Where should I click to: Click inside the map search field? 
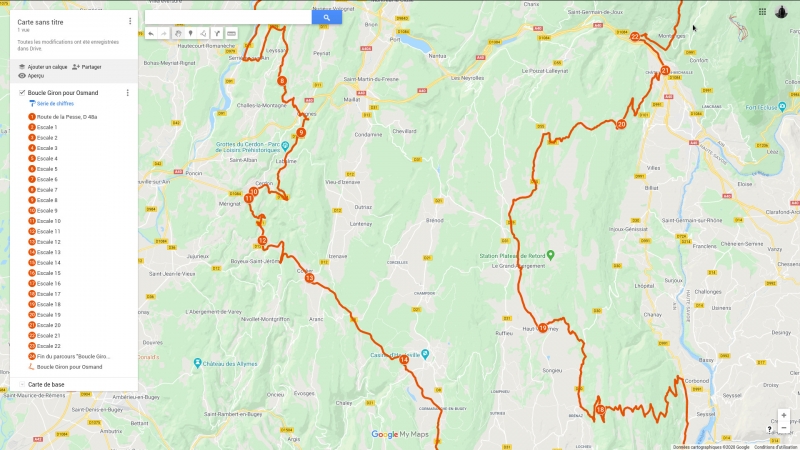click(x=228, y=17)
